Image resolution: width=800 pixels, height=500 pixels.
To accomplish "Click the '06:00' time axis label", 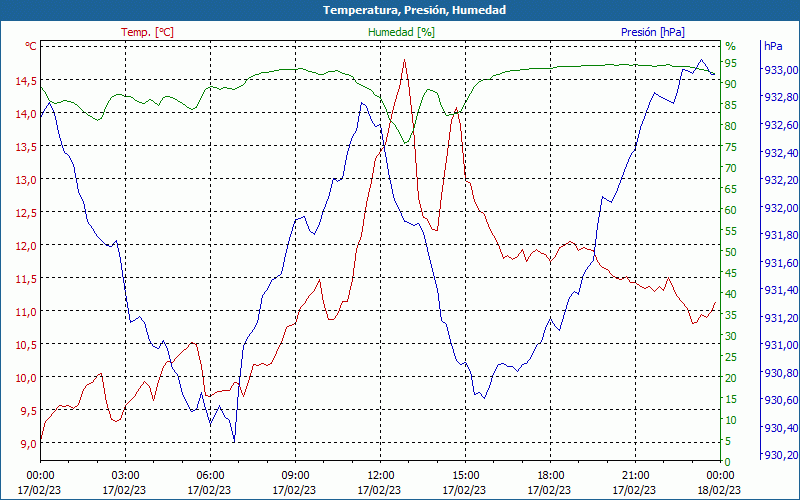I will pos(210,476).
